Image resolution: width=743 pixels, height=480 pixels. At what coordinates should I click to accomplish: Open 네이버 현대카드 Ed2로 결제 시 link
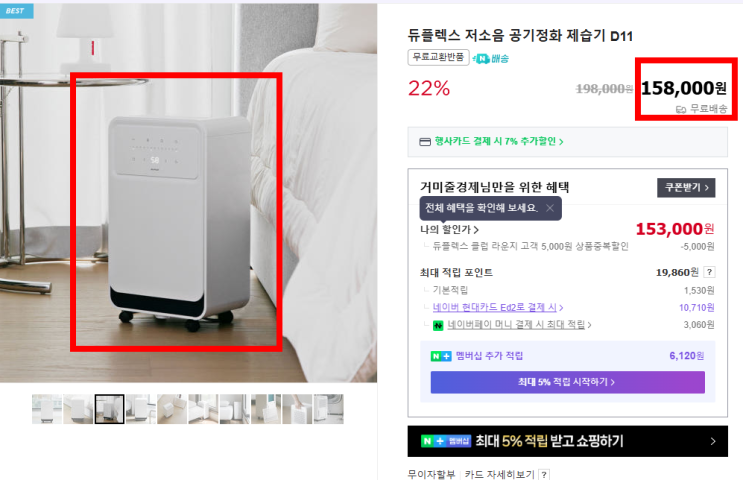coord(498,308)
